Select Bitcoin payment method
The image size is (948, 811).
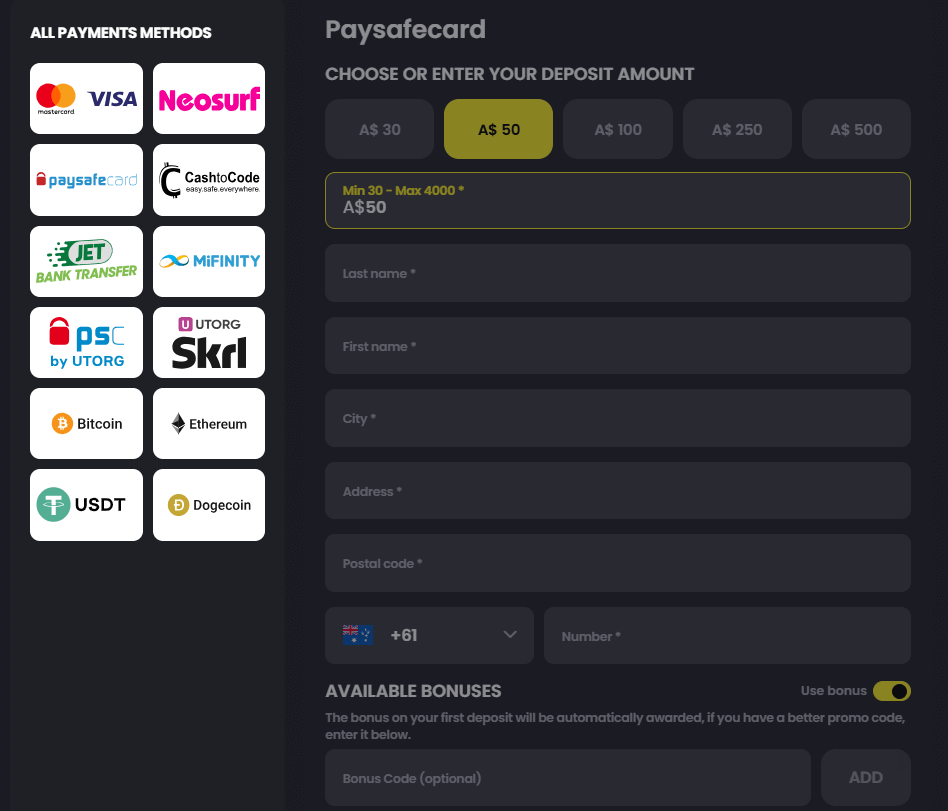tap(86, 423)
